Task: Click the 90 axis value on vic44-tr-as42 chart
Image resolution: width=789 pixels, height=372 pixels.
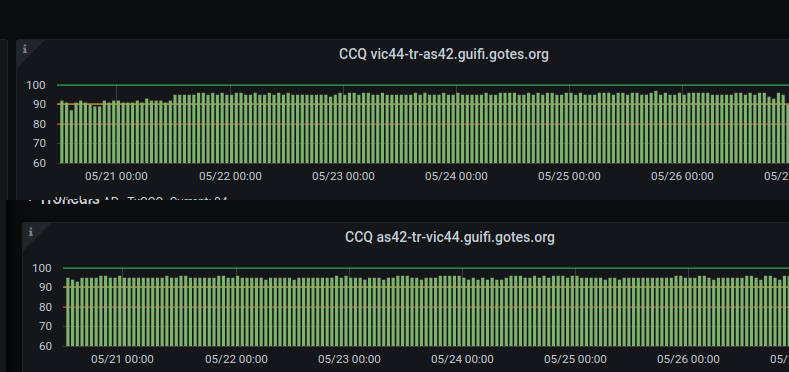Action: coord(39,105)
